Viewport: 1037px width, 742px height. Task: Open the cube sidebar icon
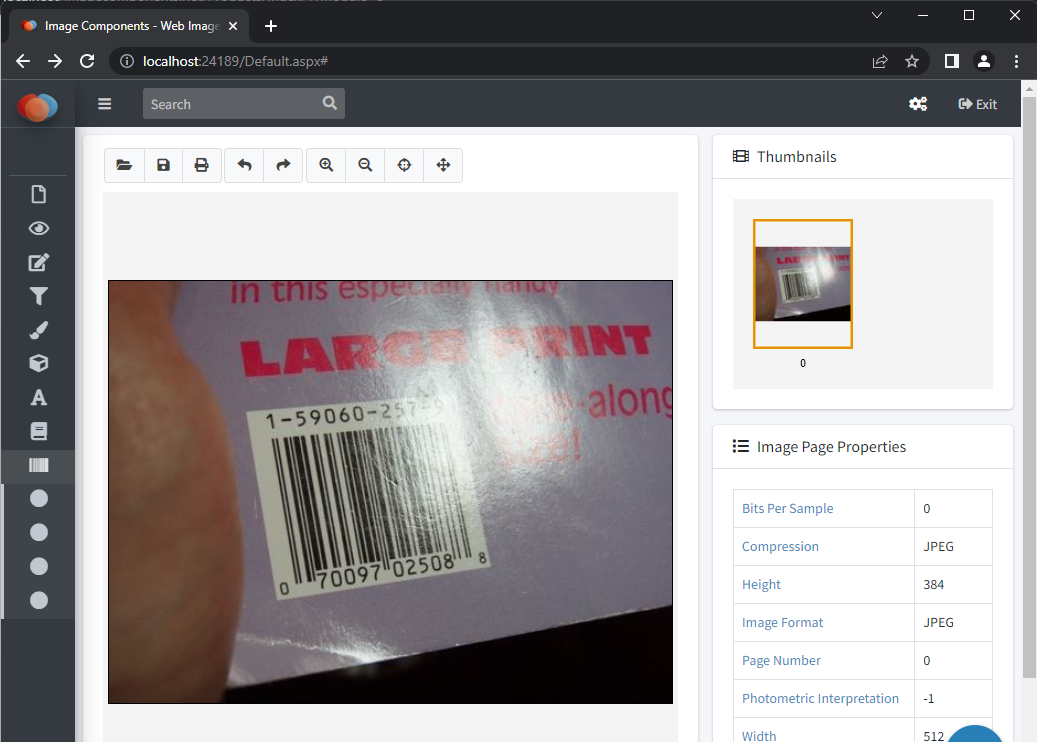coord(39,363)
